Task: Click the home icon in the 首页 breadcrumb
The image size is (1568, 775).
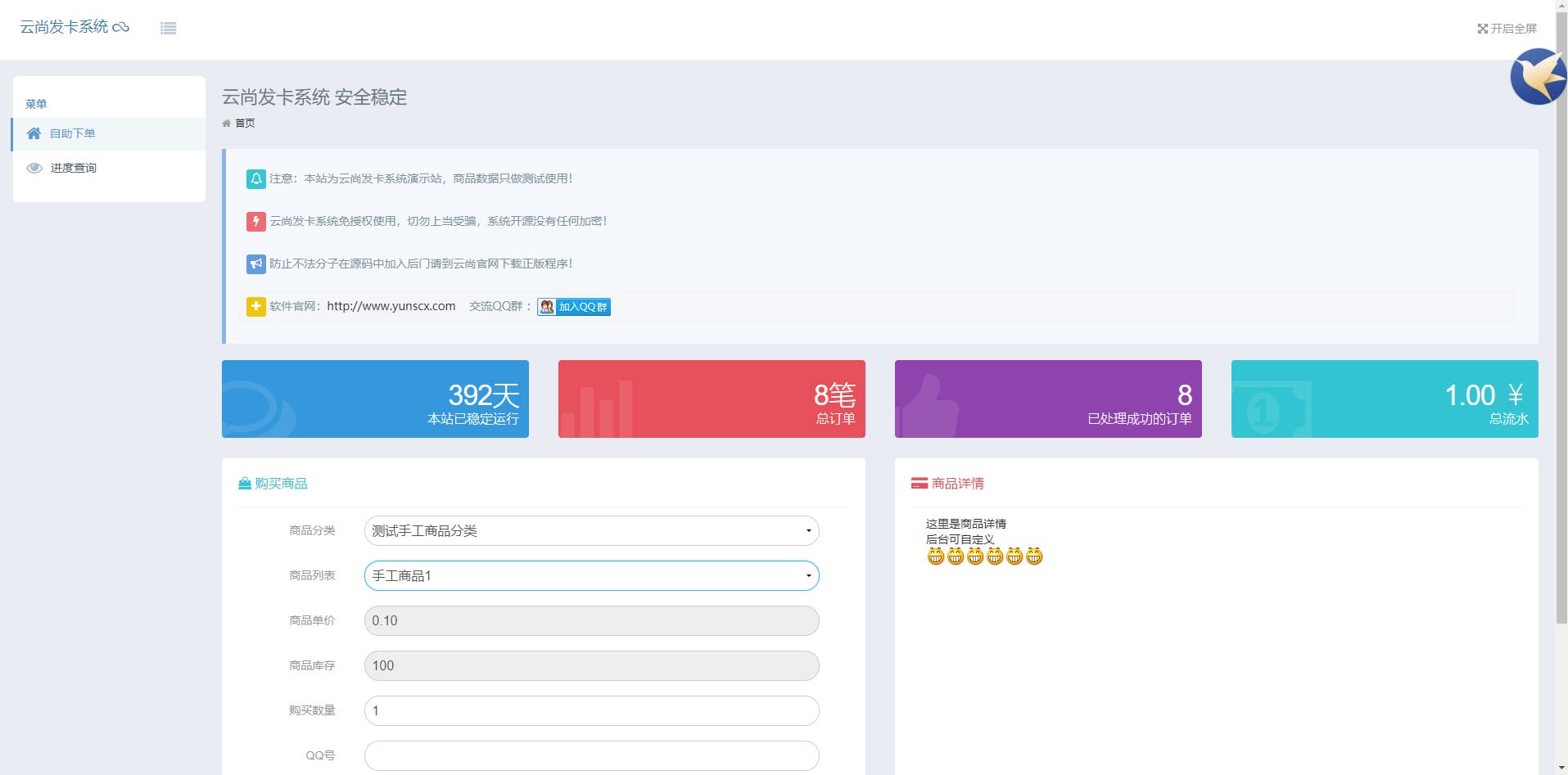Action: pyautogui.click(x=227, y=123)
